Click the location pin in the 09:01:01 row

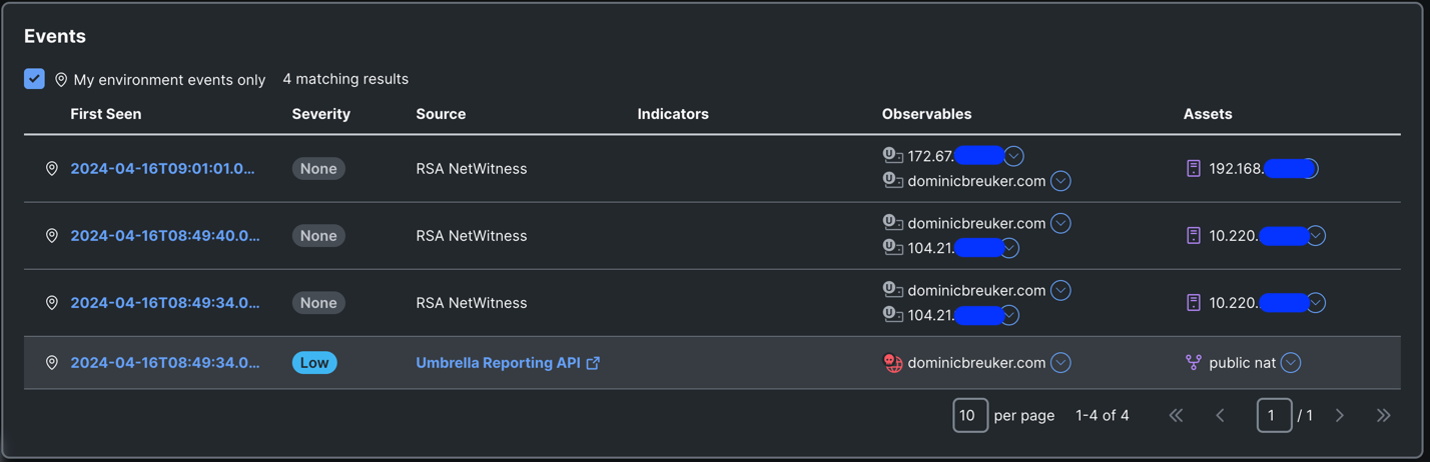point(52,169)
